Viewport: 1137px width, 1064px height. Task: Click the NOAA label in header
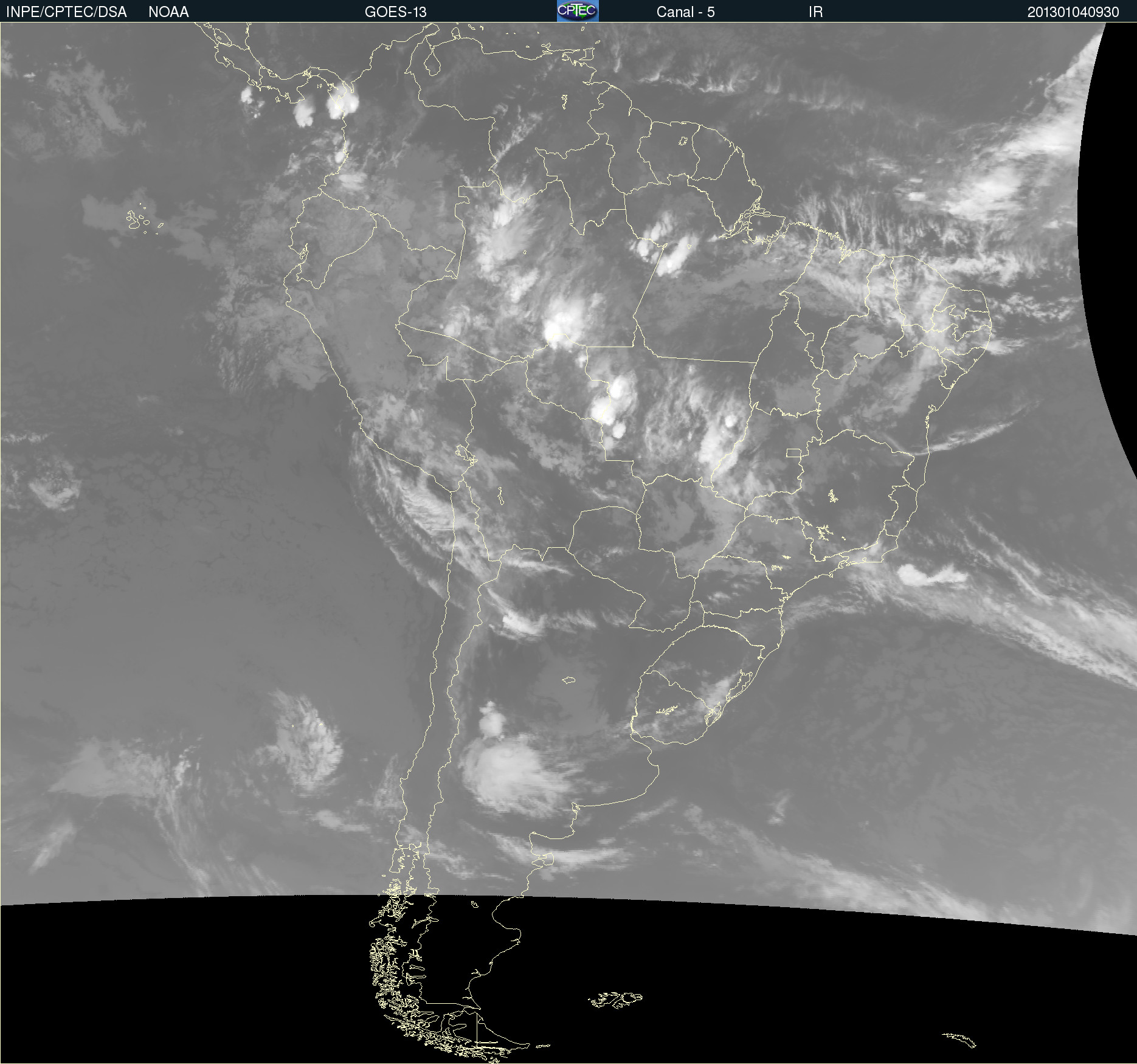168,12
